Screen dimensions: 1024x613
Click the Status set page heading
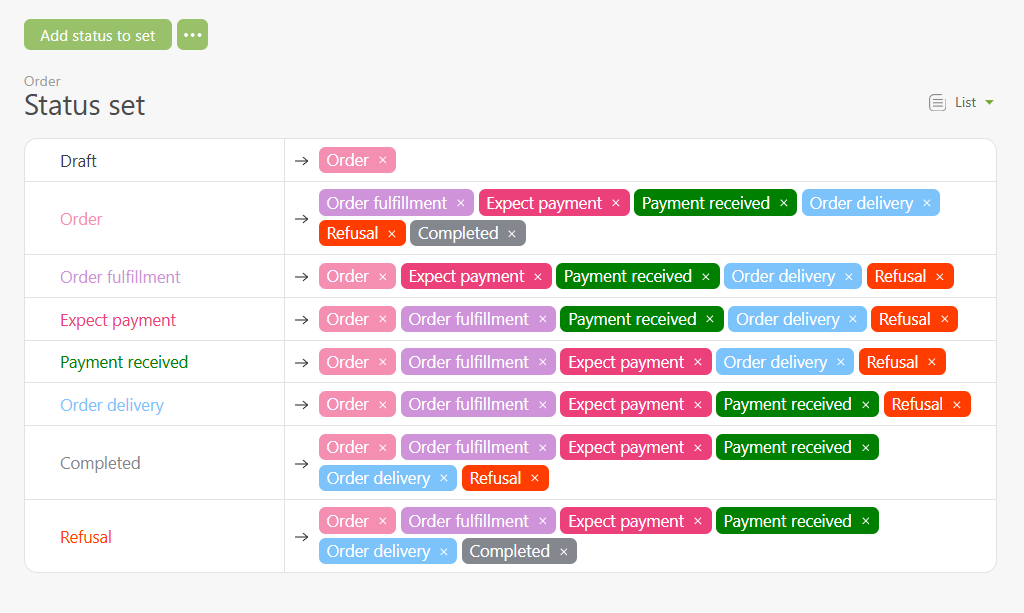pyautogui.click(x=84, y=105)
